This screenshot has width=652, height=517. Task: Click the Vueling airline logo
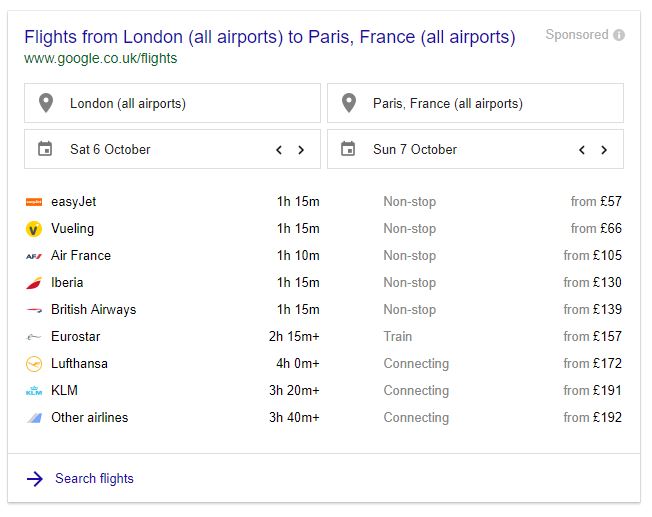click(x=34, y=229)
